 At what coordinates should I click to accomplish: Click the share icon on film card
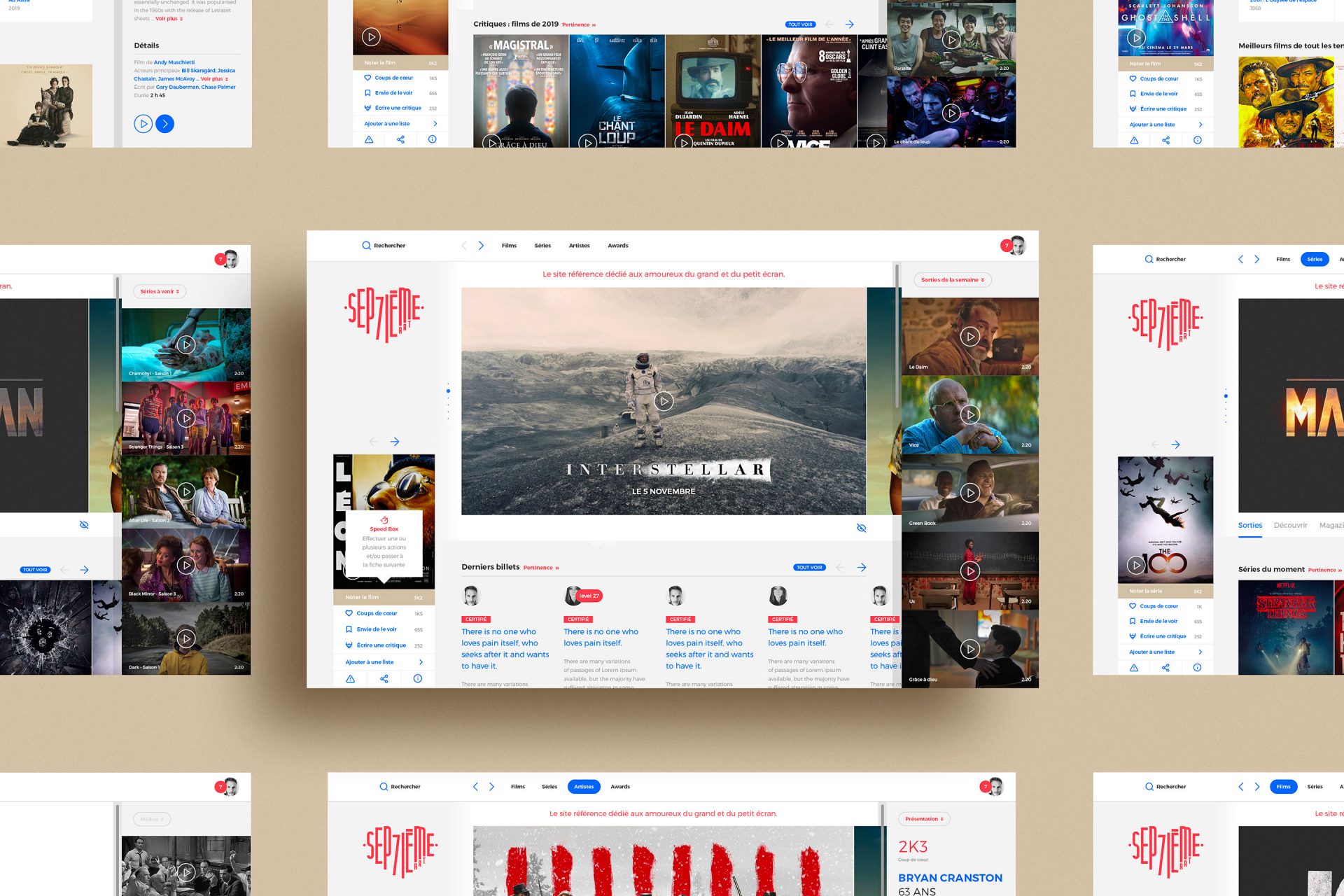pos(384,678)
